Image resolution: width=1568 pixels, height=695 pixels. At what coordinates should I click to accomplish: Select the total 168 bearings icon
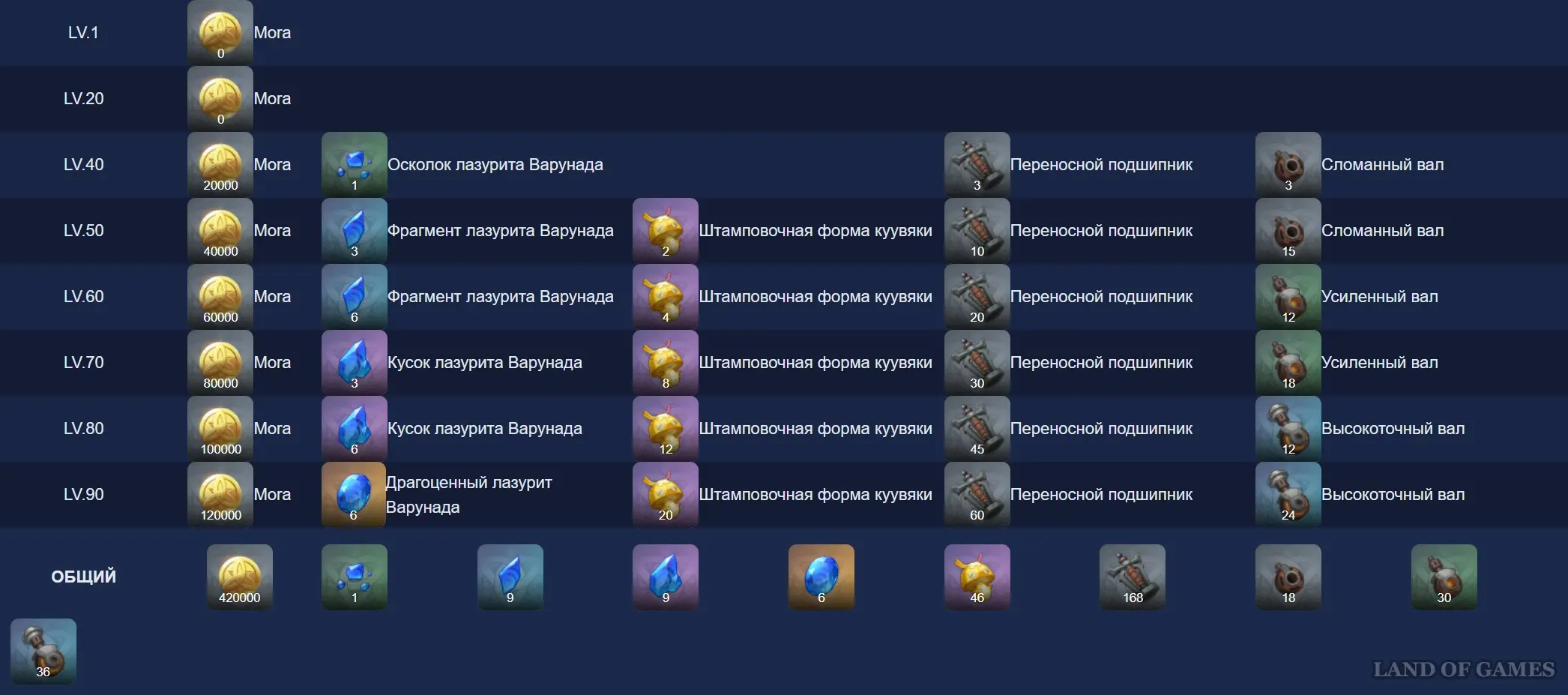point(1132,577)
